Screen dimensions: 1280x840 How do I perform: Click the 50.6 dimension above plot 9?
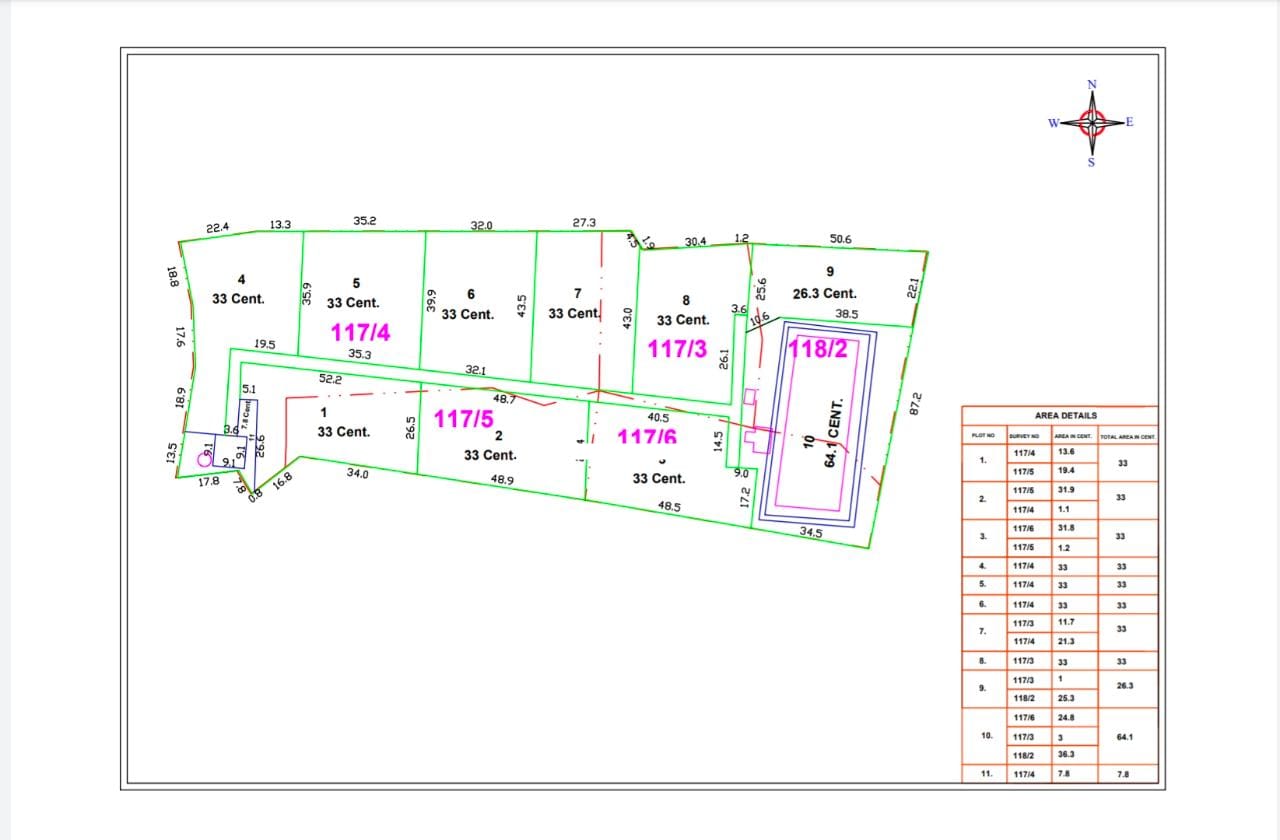tap(840, 239)
